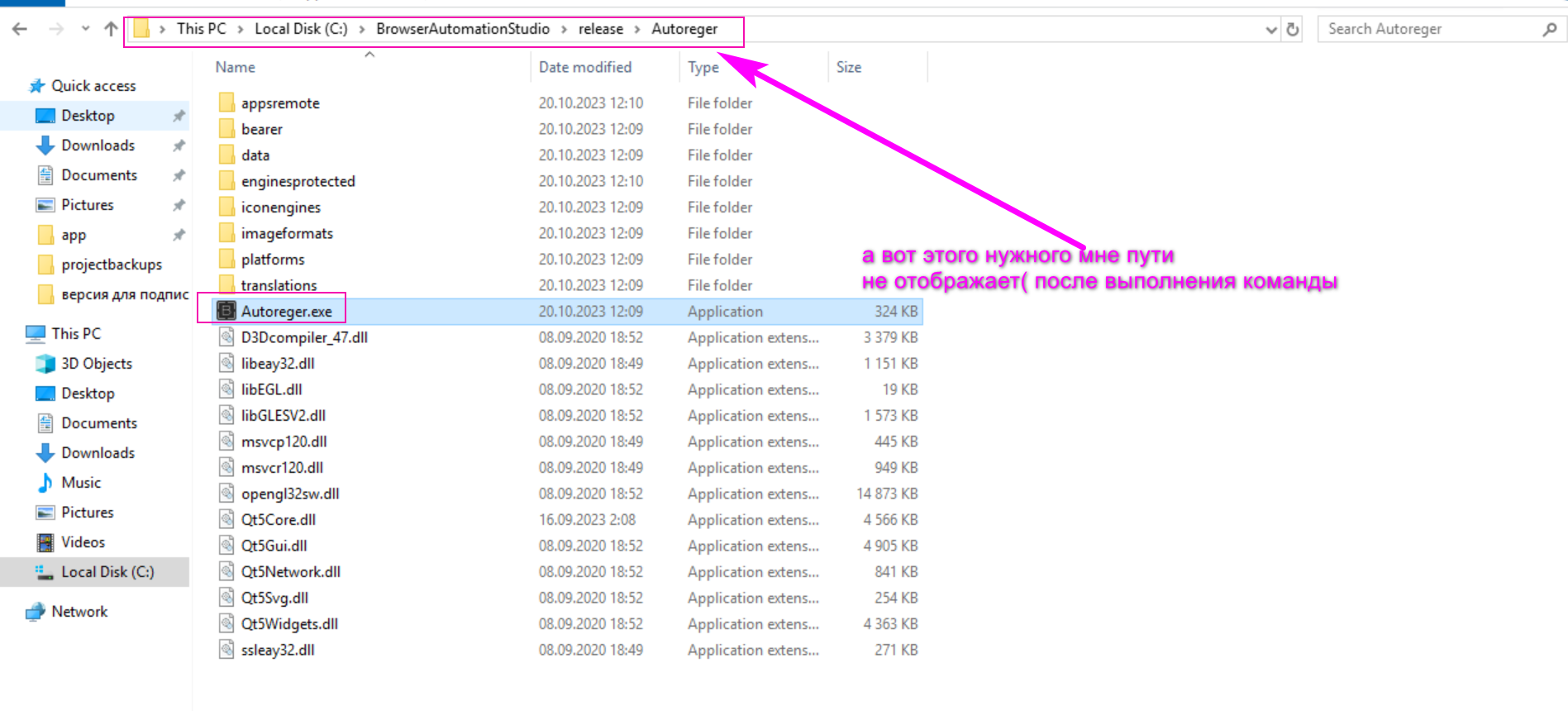This screenshot has width=1568, height=711.
Task: Click the Network icon in sidebar
Action: coord(35,612)
